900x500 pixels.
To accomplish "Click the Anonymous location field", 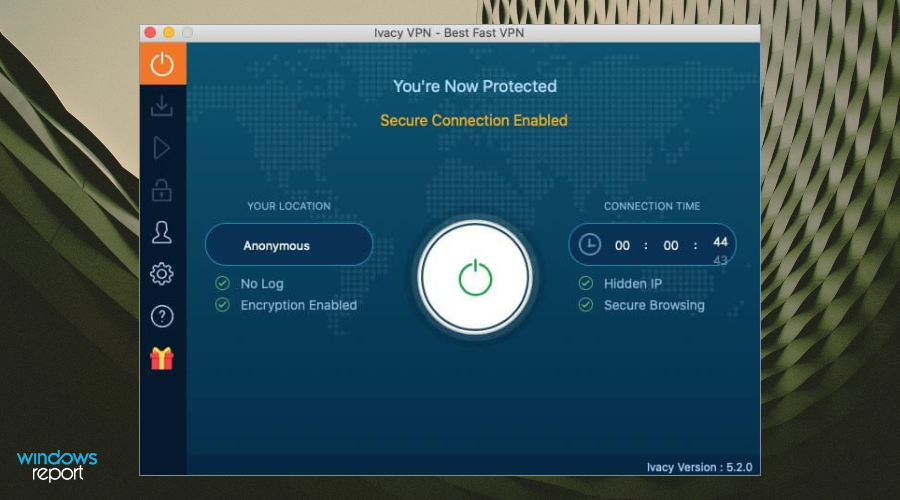I will 289,245.
